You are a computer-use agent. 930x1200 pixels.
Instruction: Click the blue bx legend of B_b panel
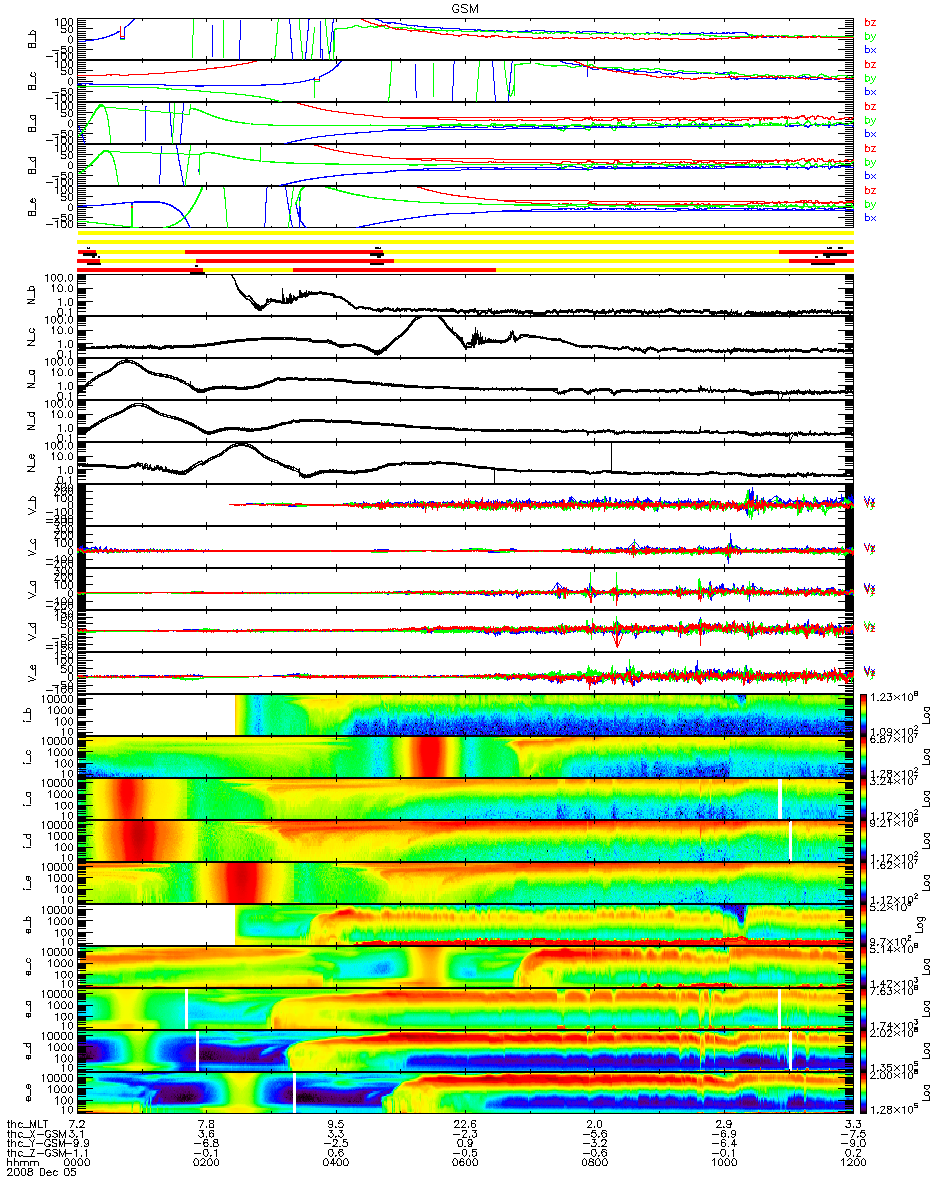pos(869,49)
